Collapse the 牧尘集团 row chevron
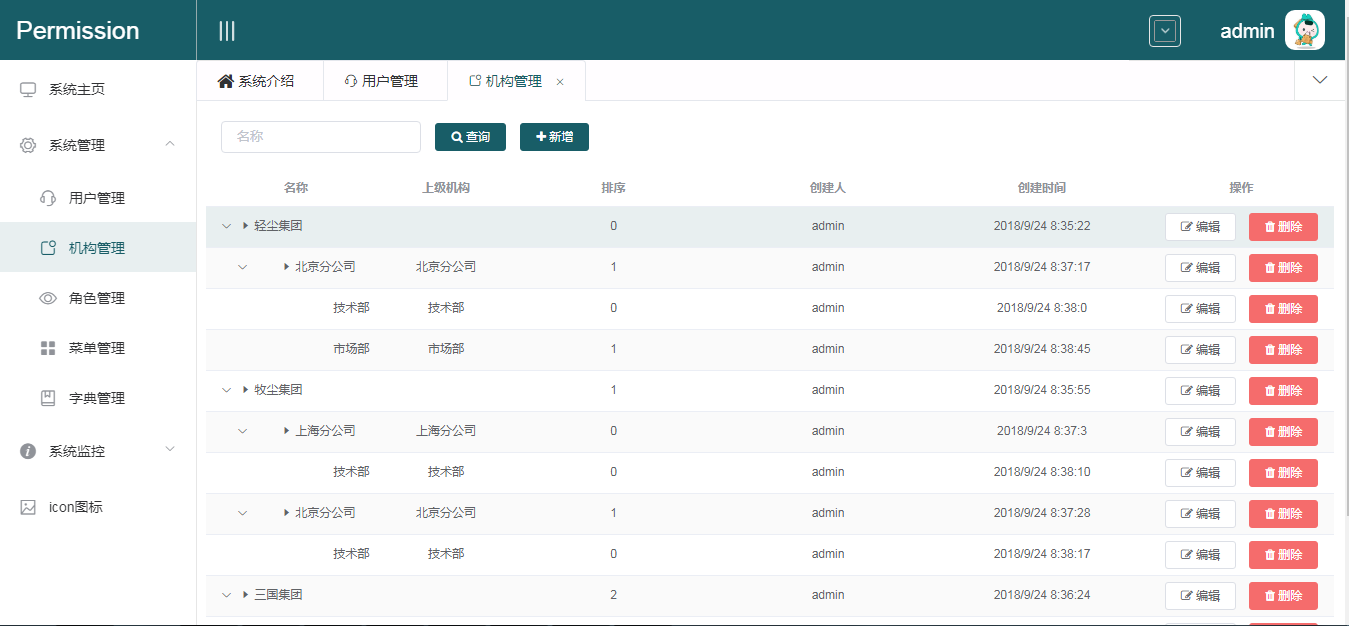1349x626 pixels. [226, 390]
